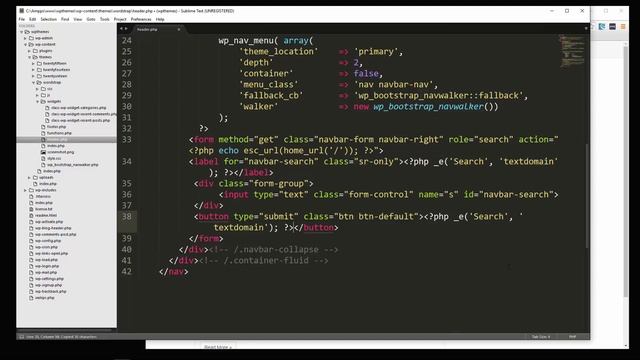Image resolution: width=640 pixels, height=360 pixels.
Task: Open the File menu
Action: 22,19
